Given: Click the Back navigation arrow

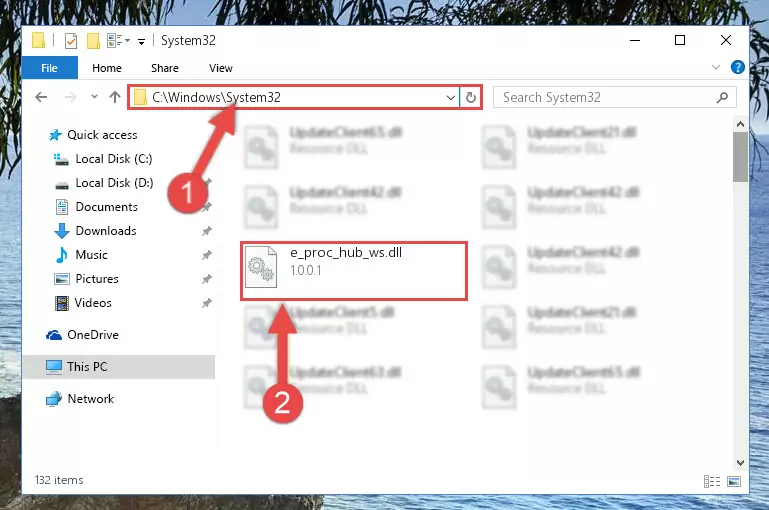Looking at the screenshot, I should [x=41, y=97].
